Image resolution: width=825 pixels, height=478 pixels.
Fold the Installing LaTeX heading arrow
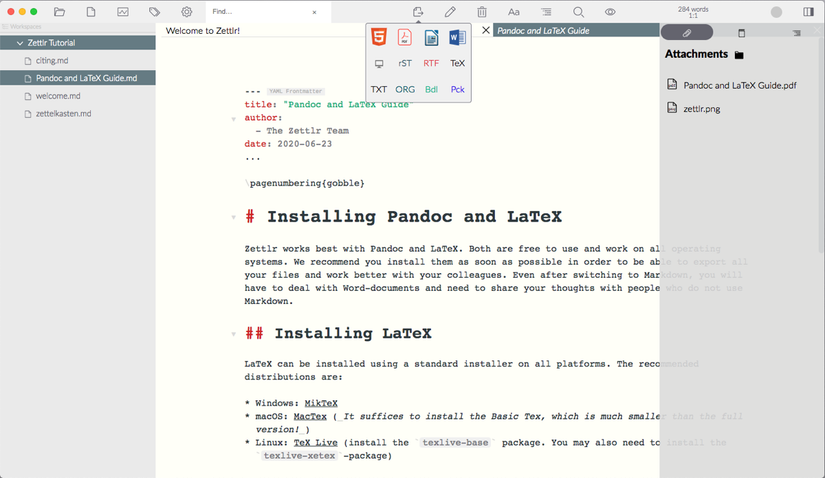pos(234,334)
